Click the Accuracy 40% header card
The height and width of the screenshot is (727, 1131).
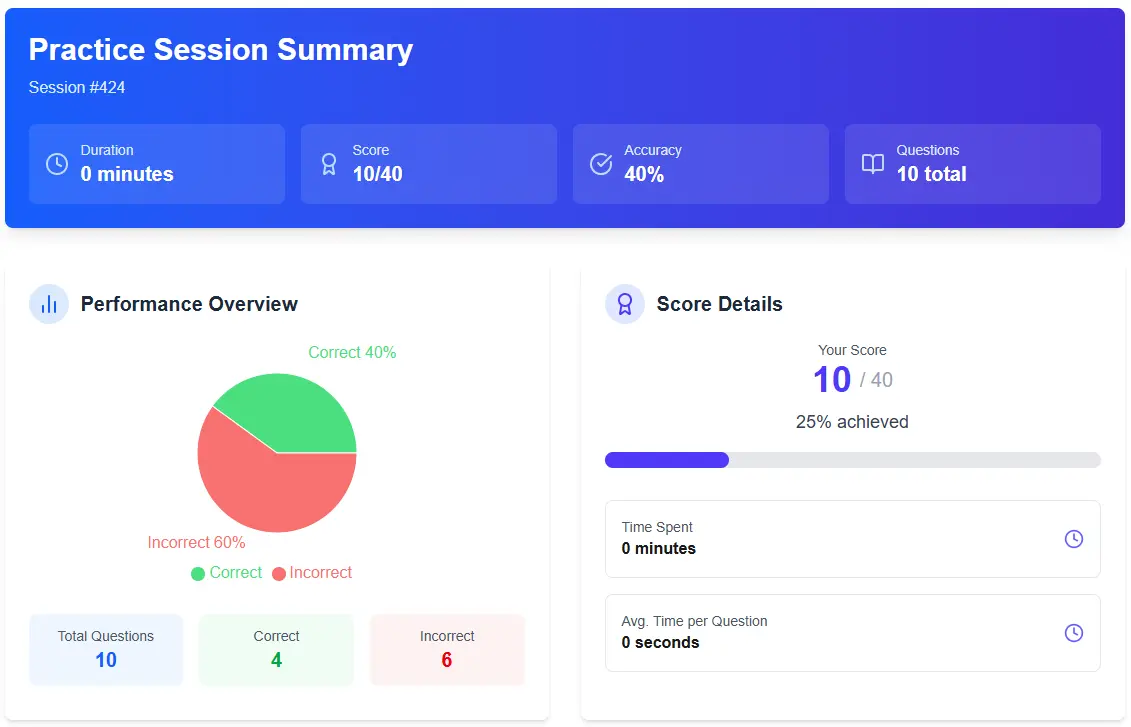click(700, 164)
